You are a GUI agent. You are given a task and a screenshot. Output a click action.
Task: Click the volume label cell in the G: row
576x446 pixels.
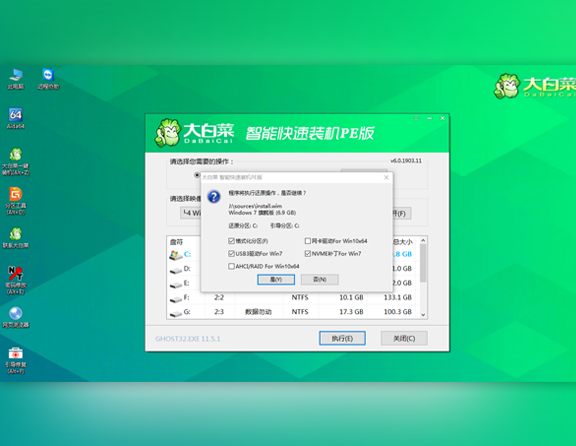(x=258, y=312)
